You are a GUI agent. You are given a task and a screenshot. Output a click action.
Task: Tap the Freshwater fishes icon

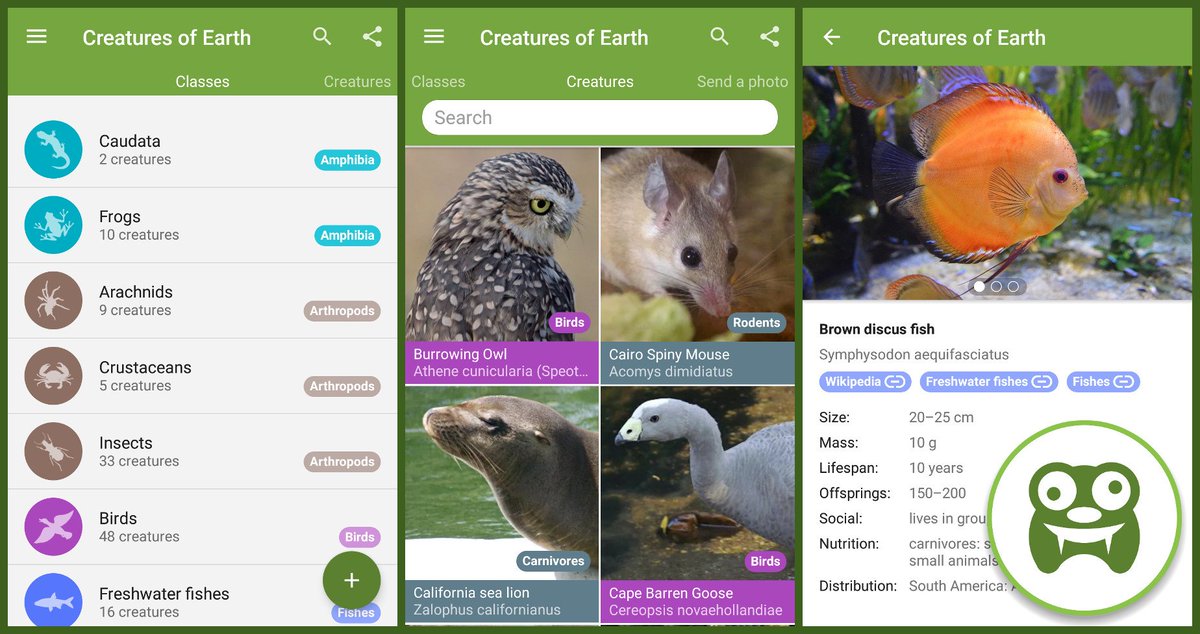point(53,600)
